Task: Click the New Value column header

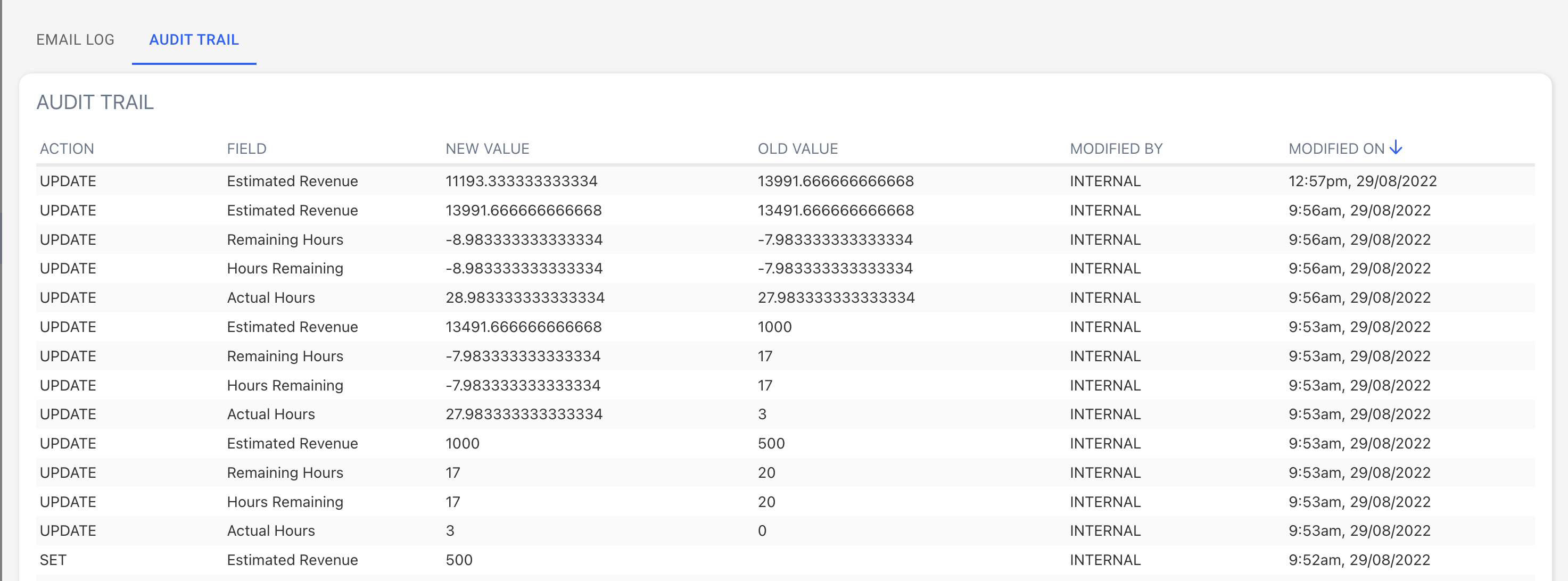Action: pos(487,148)
